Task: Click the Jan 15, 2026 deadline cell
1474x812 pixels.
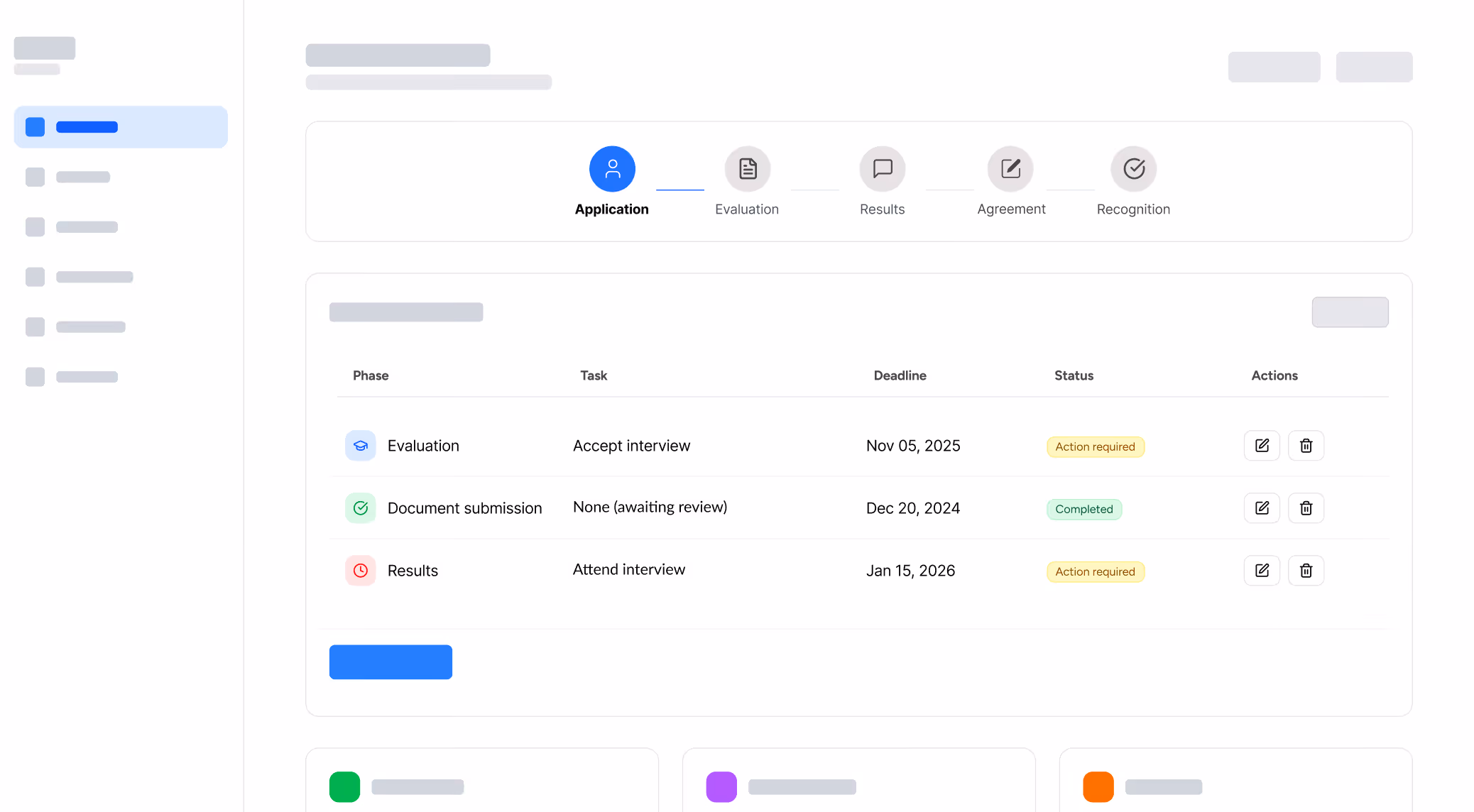Action: click(x=910, y=571)
